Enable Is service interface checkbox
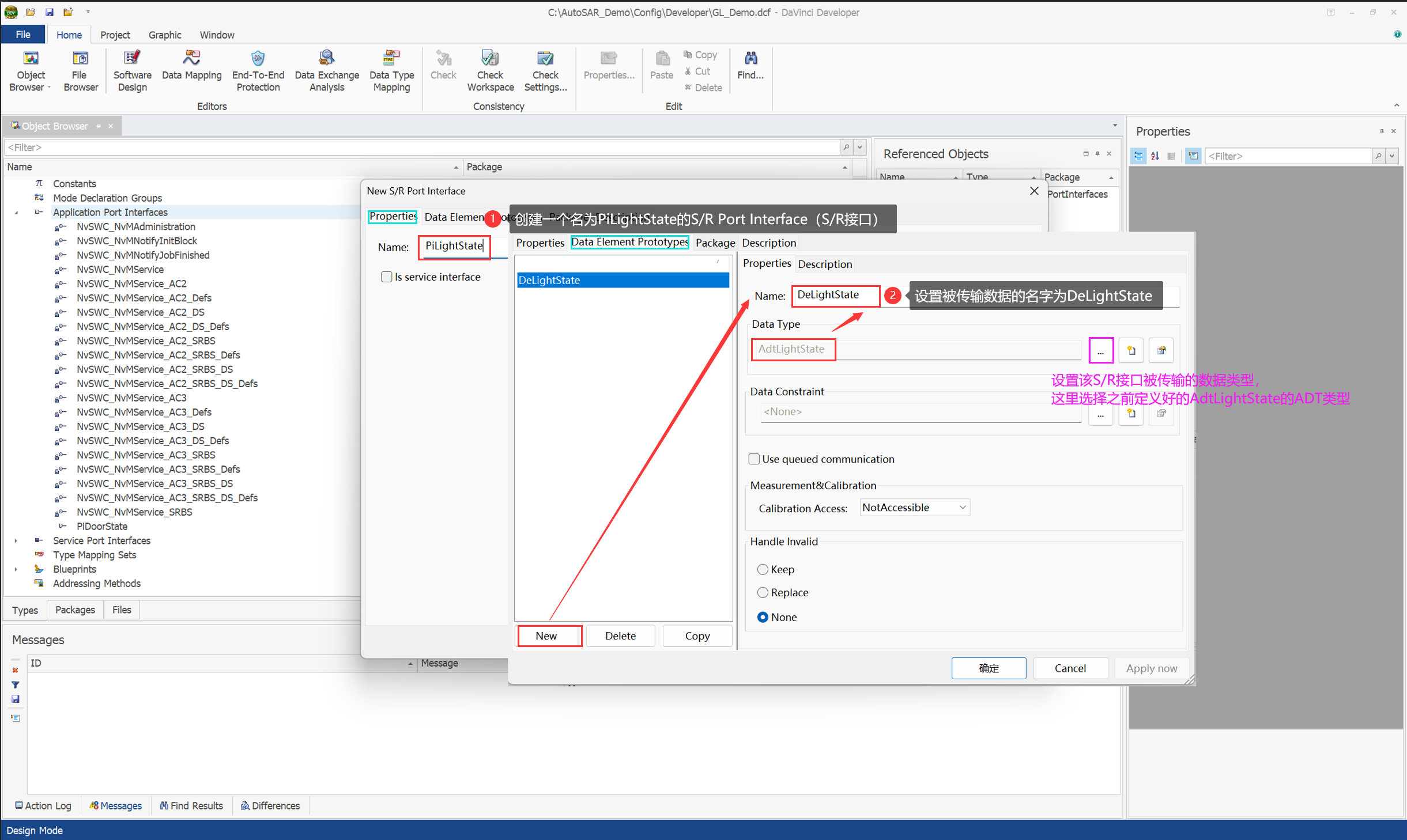The height and width of the screenshot is (840, 1407). pos(386,277)
